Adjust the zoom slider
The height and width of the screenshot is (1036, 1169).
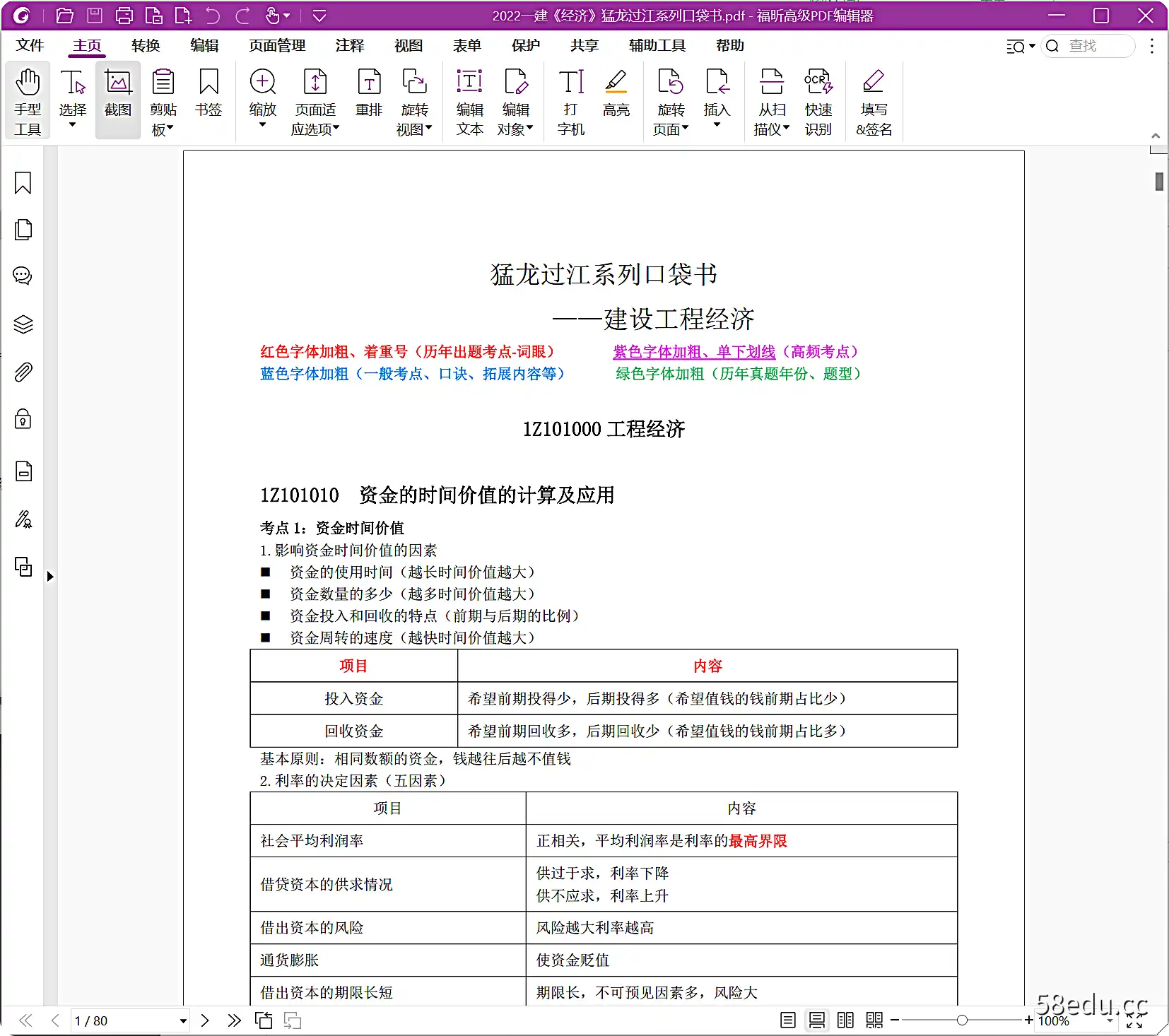click(x=961, y=1020)
